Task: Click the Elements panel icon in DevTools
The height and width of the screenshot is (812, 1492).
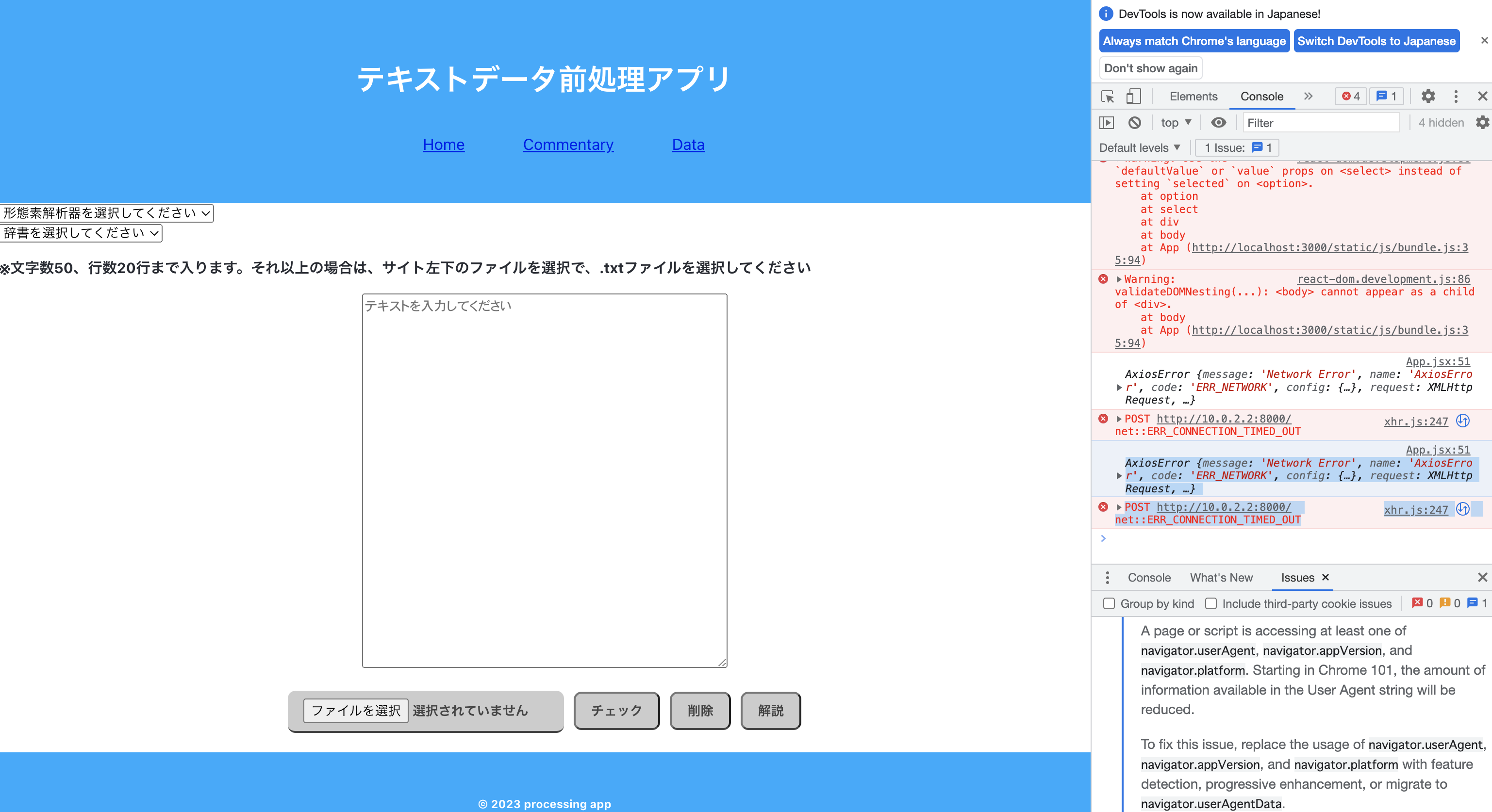Action: coord(1192,96)
